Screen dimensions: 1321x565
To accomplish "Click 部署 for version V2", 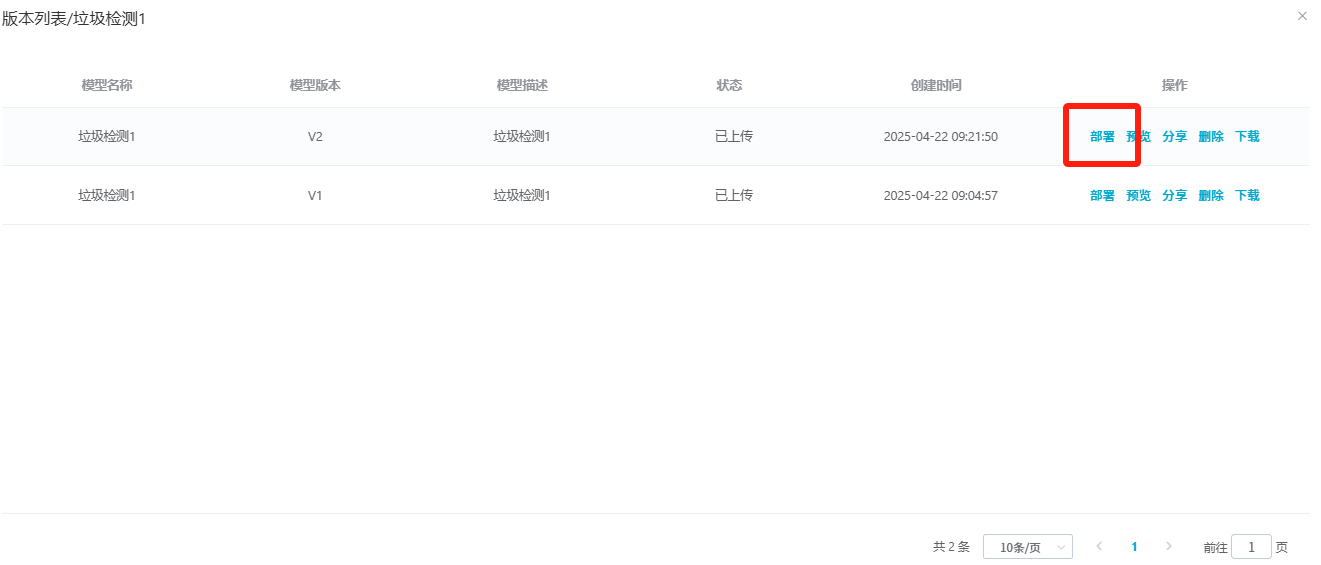I will point(1102,137).
